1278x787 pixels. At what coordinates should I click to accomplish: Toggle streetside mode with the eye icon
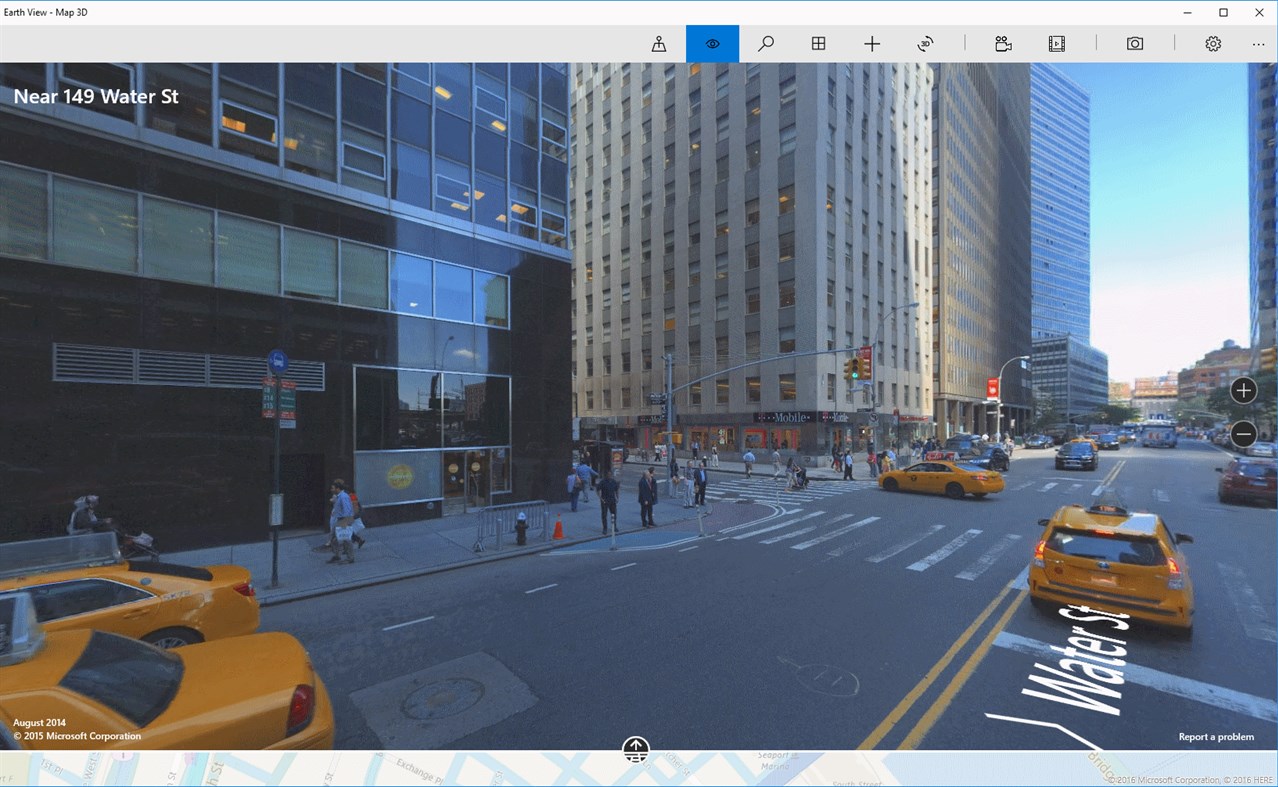click(x=712, y=43)
